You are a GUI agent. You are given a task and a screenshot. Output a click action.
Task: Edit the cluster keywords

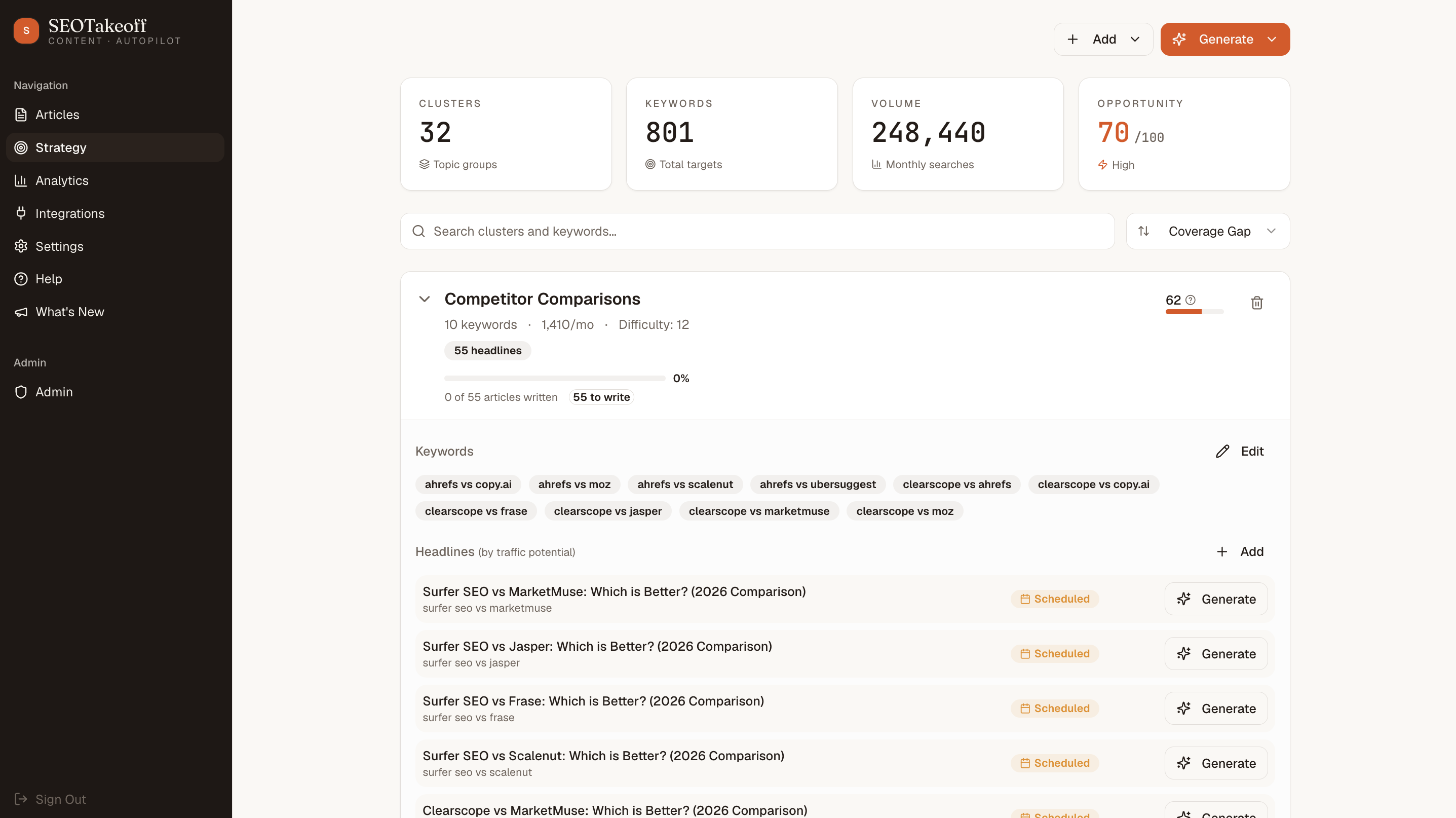(1240, 451)
